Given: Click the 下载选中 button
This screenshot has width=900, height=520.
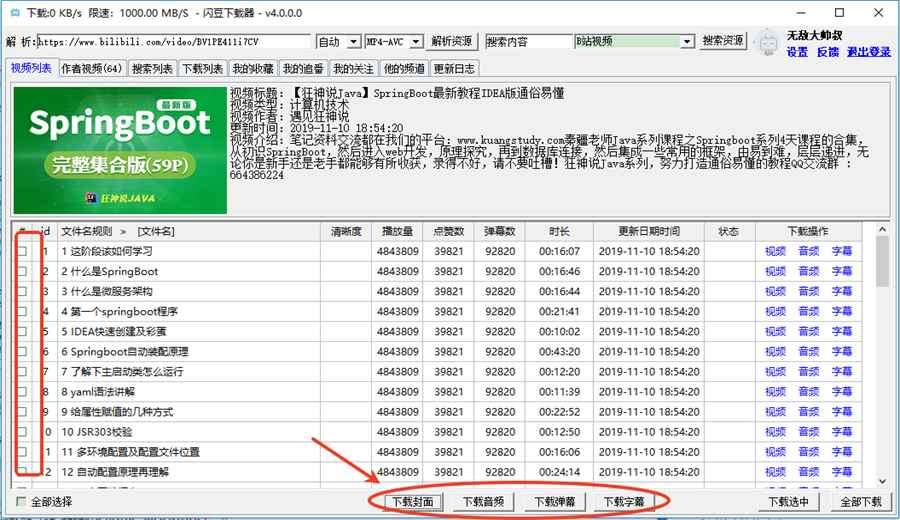Looking at the screenshot, I should (x=789, y=502).
